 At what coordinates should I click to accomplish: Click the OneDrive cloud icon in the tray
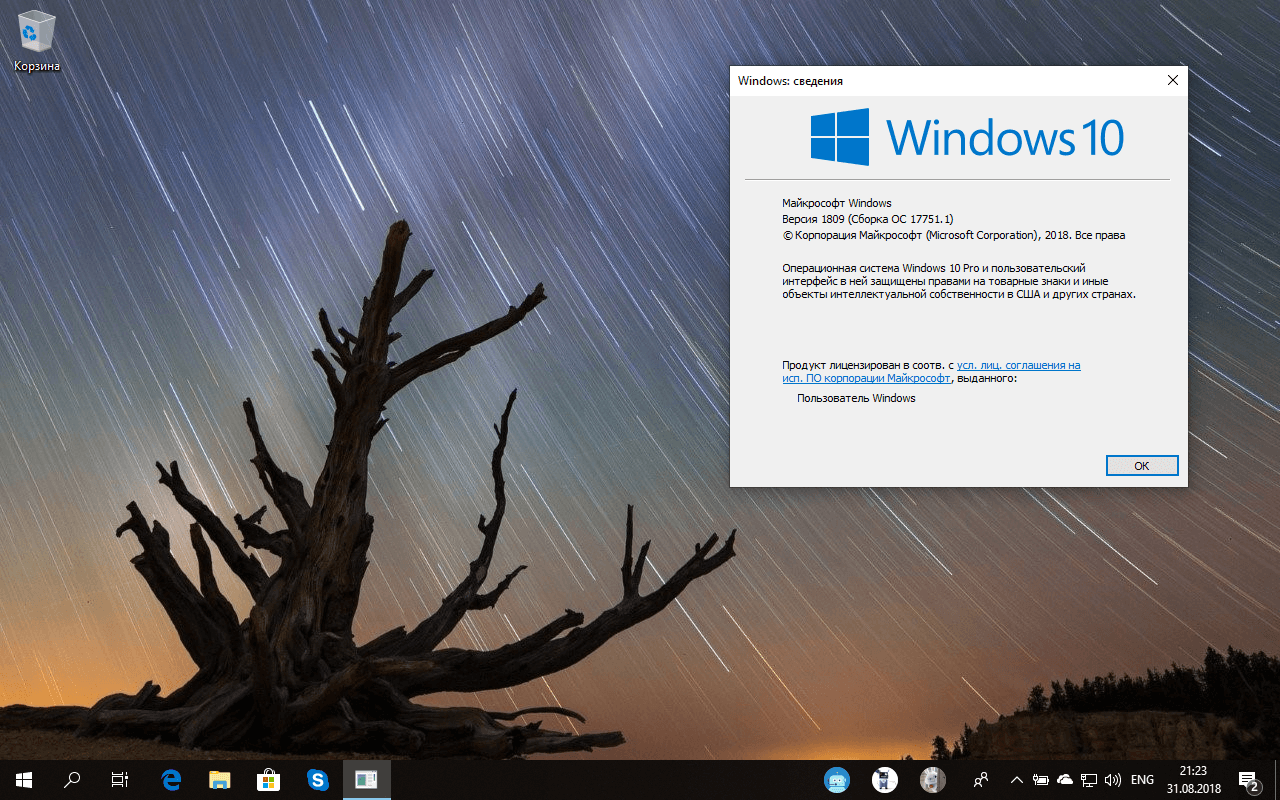tap(1064, 780)
